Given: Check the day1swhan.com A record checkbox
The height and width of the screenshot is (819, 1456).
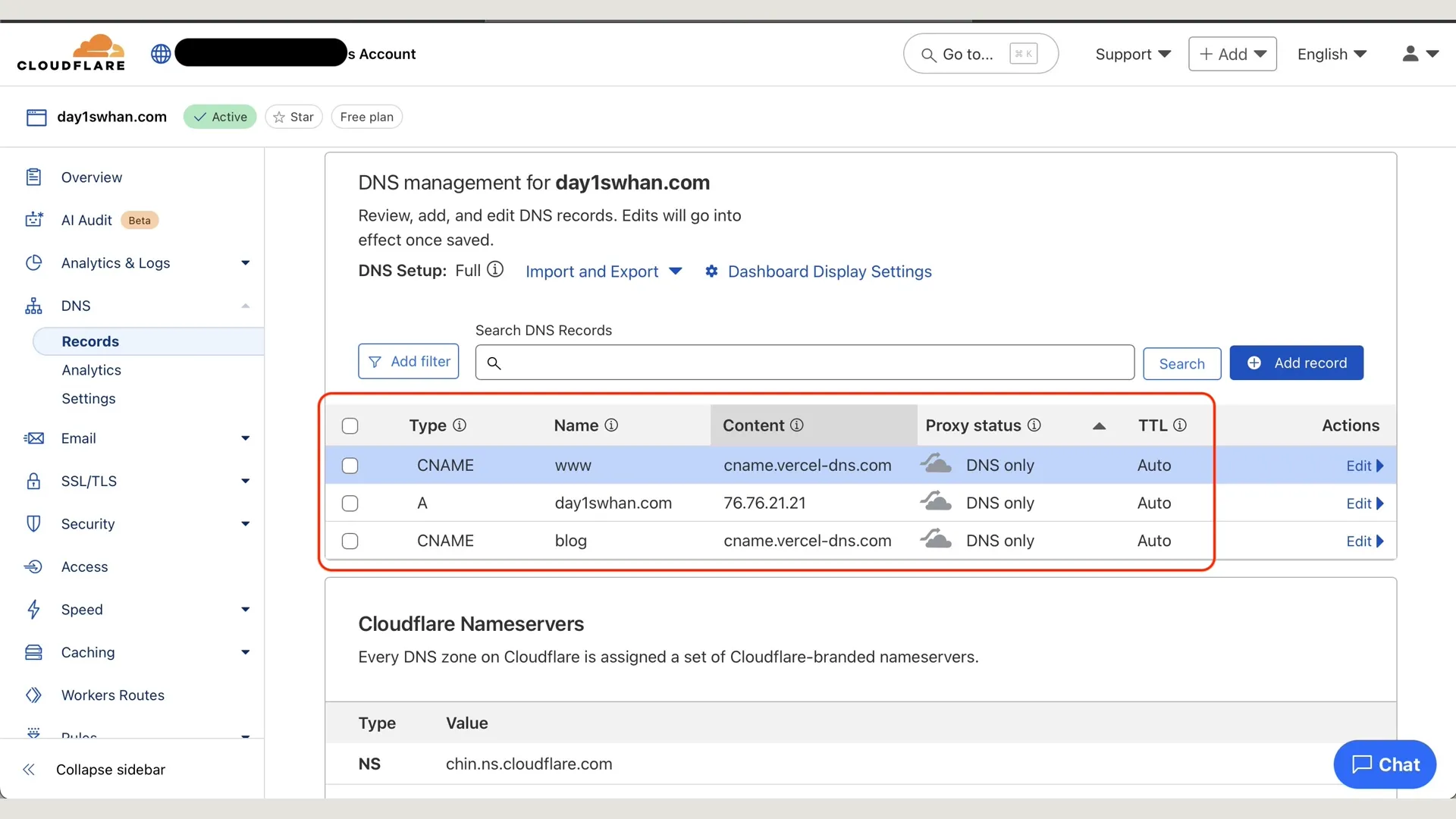Looking at the screenshot, I should (350, 504).
